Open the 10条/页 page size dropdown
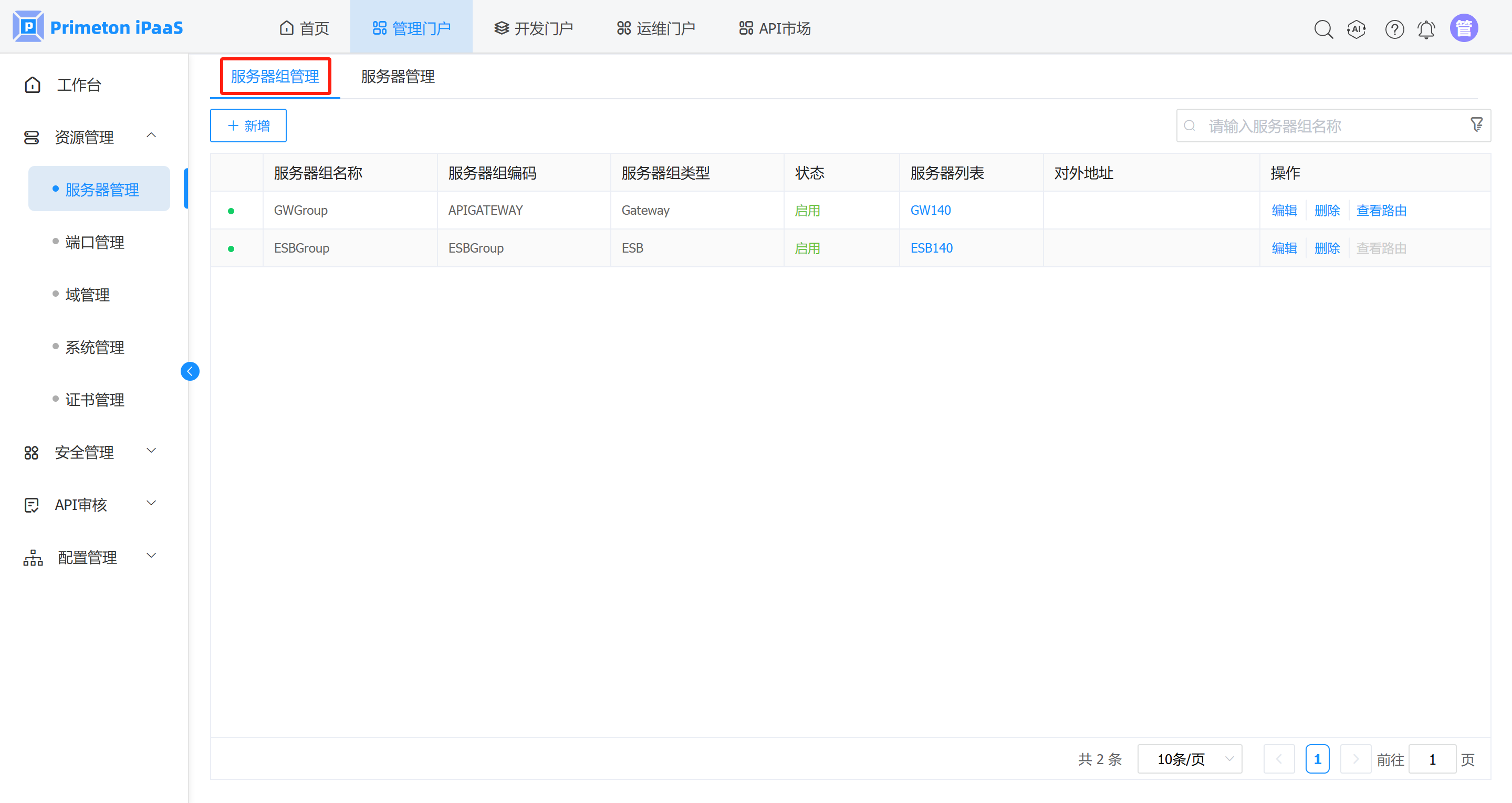This screenshot has height=803, width=1512. tap(1189, 758)
